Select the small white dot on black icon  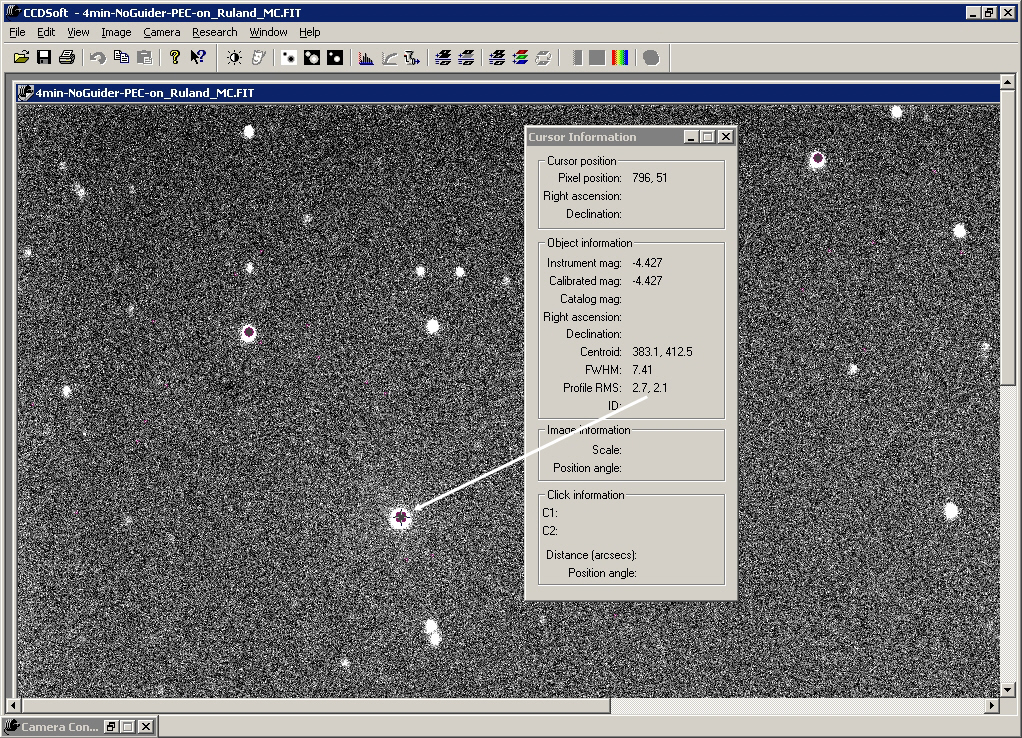335,57
